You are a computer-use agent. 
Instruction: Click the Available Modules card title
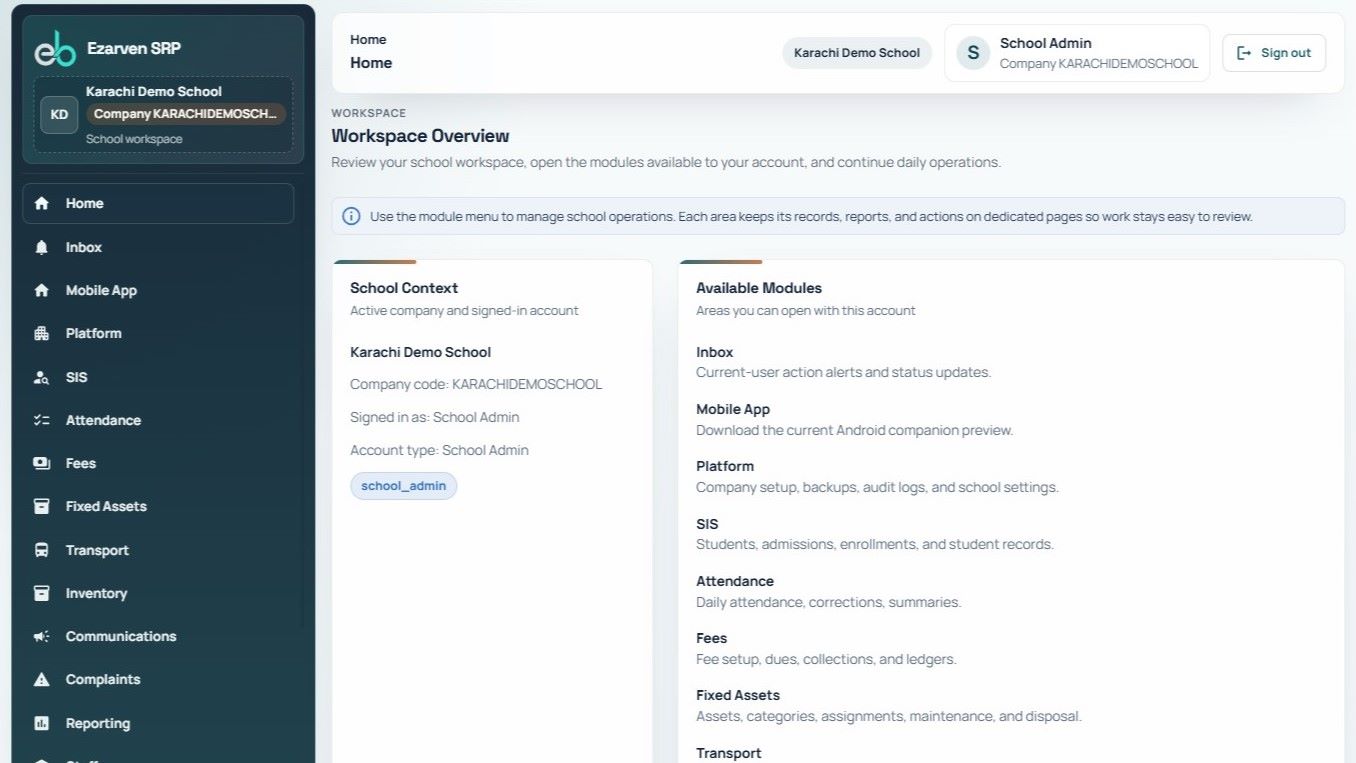point(759,288)
